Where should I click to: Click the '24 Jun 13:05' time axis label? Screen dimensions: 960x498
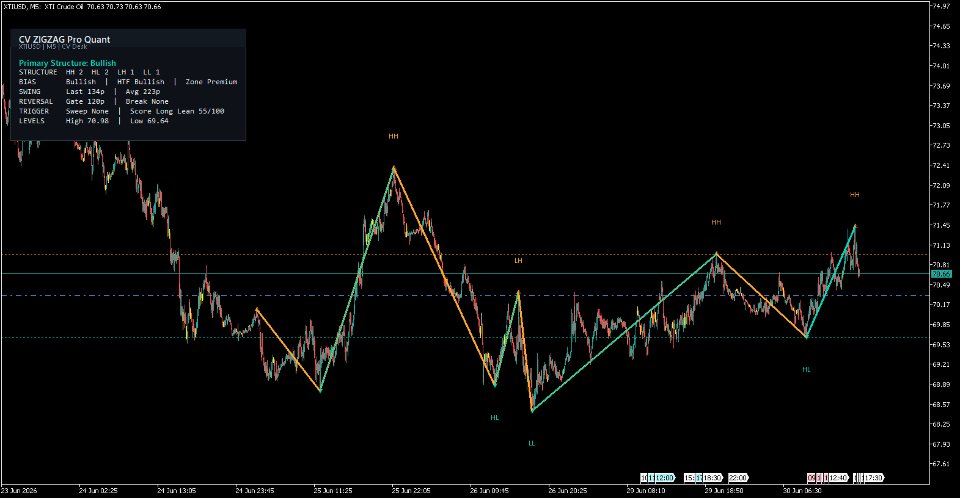coord(176,491)
